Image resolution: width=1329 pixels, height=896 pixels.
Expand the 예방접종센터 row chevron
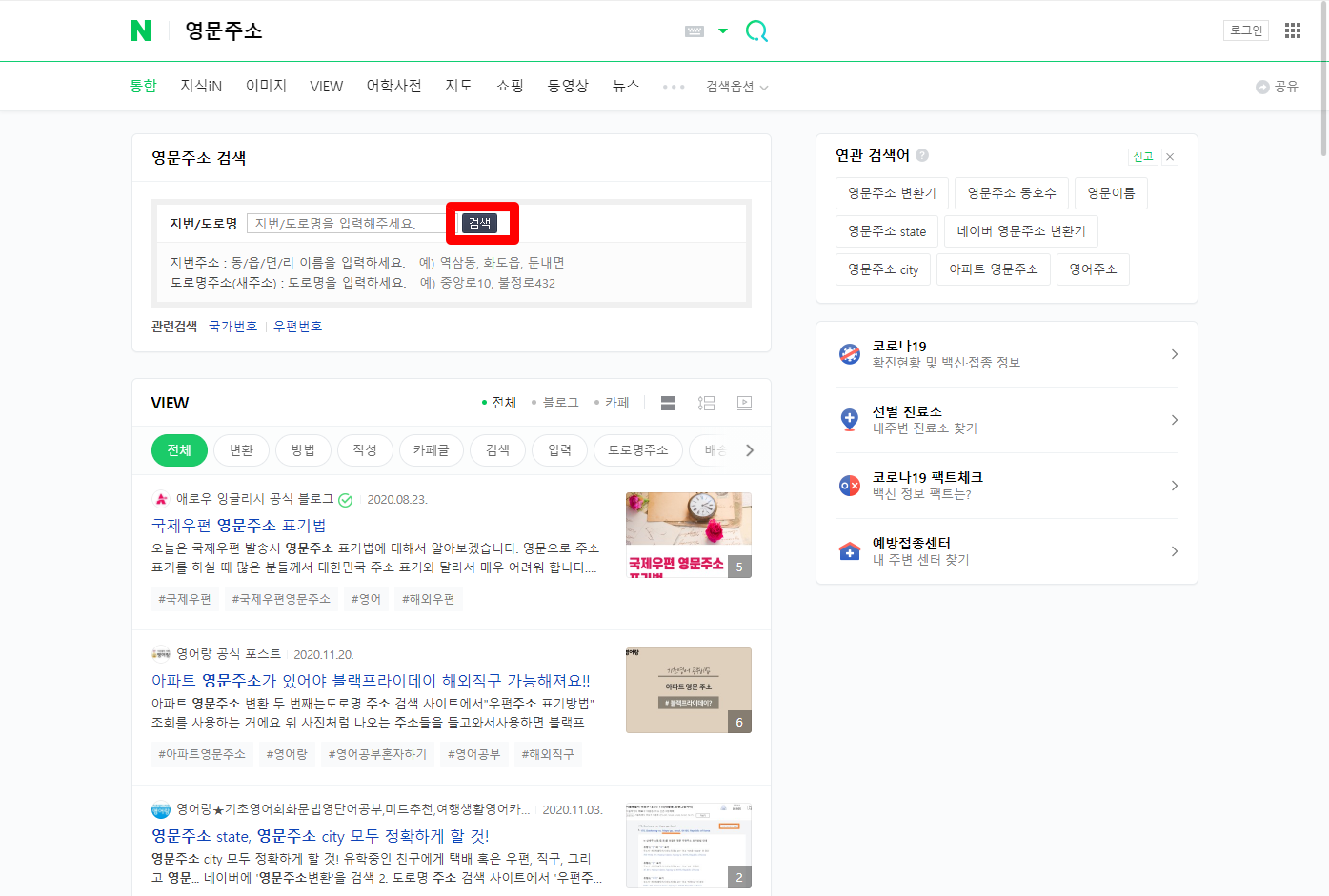(x=1175, y=551)
